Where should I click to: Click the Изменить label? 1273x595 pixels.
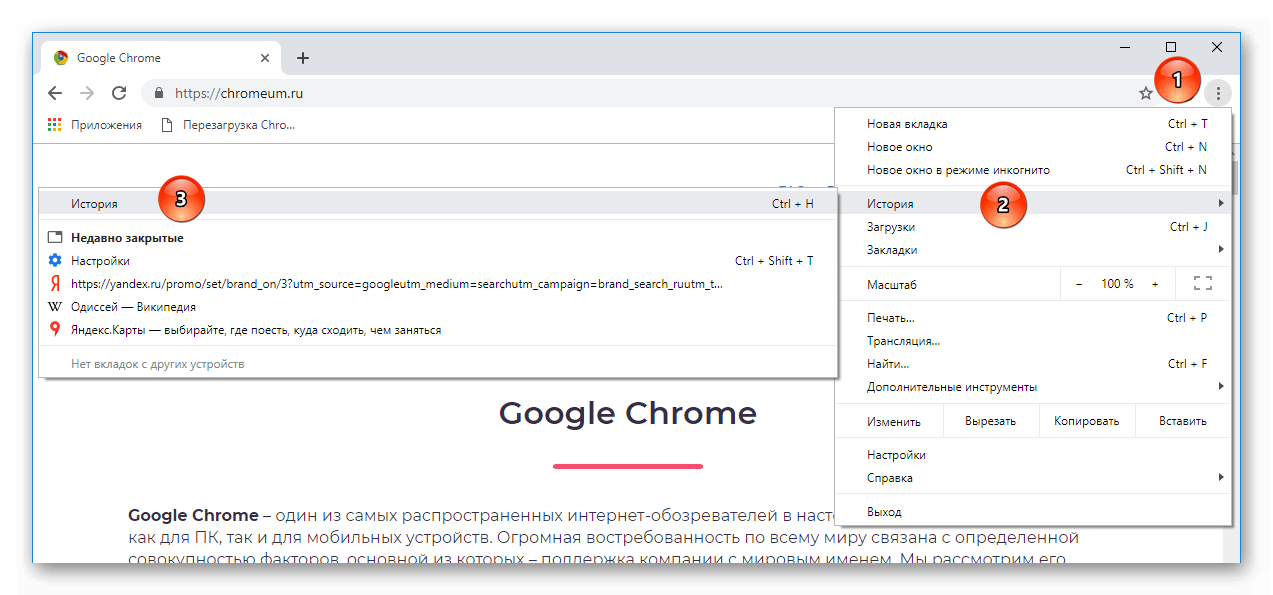point(893,421)
